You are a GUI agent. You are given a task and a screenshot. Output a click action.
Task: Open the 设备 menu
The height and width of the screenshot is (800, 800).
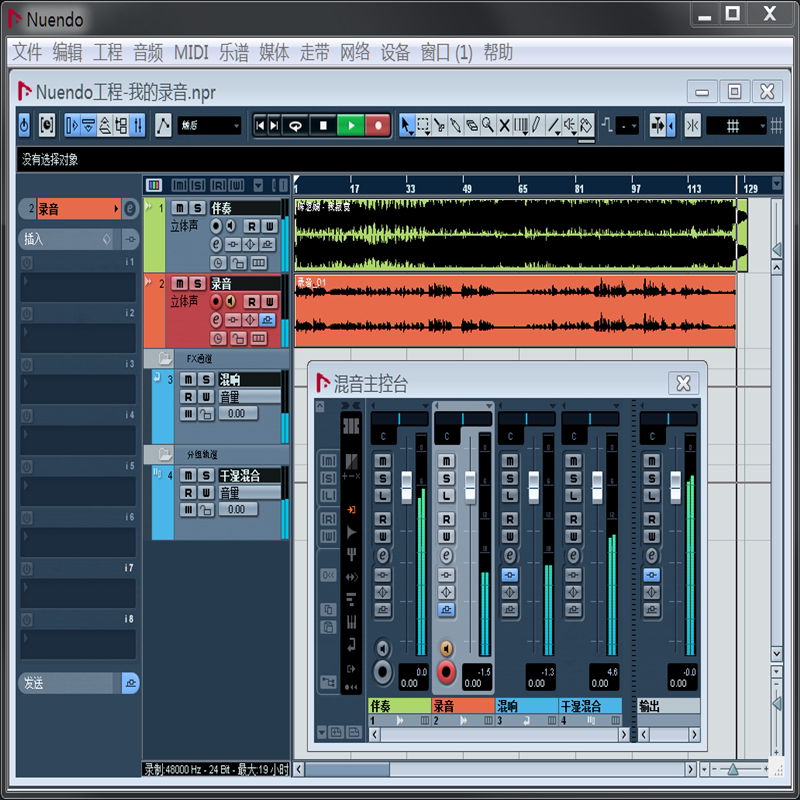click(x=395, y=52)
